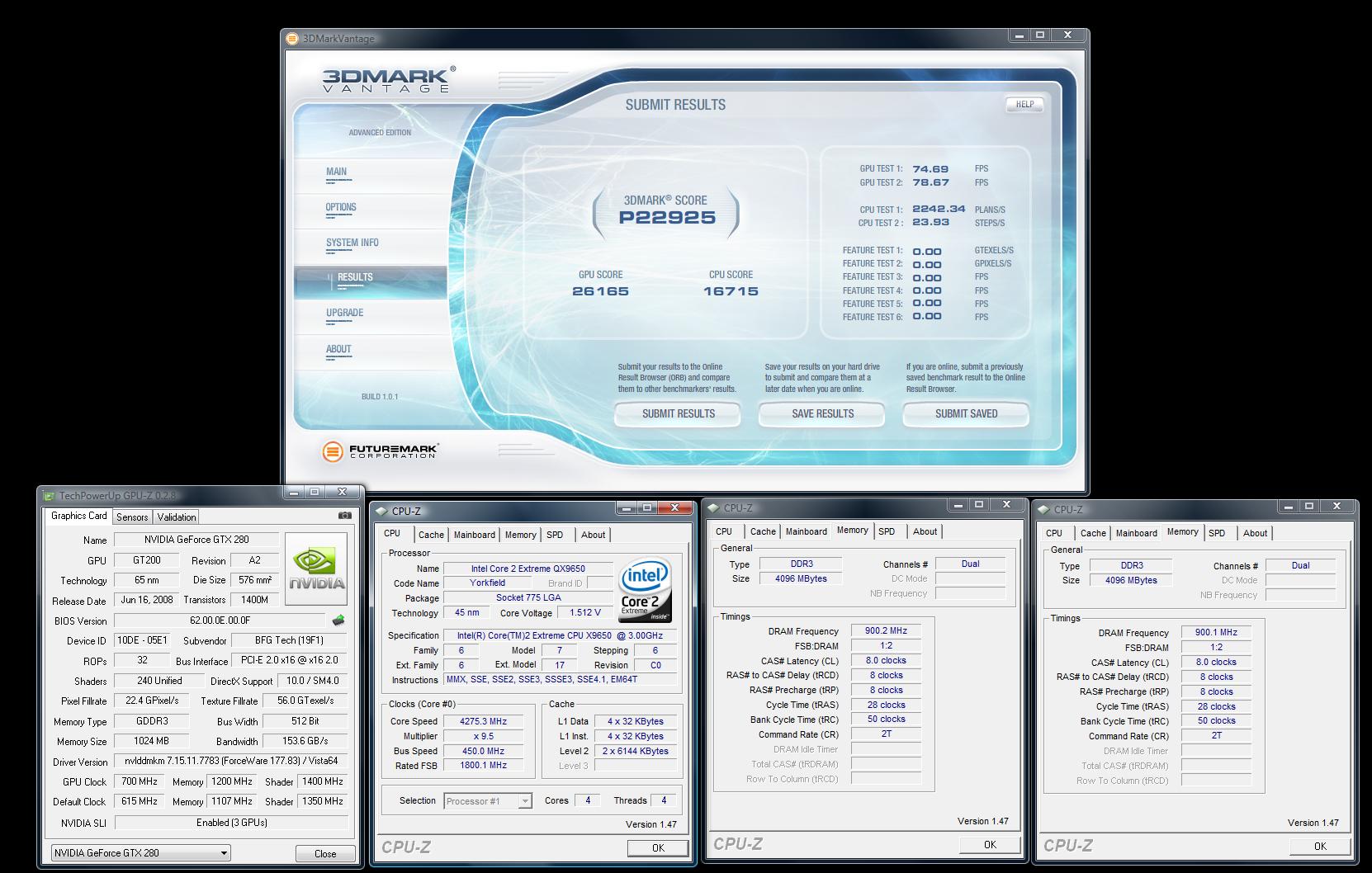Open About tab in rightmost CPU-Z window
The width and height of the screenshot is (1372, 873).
[x=1255, y=533]
